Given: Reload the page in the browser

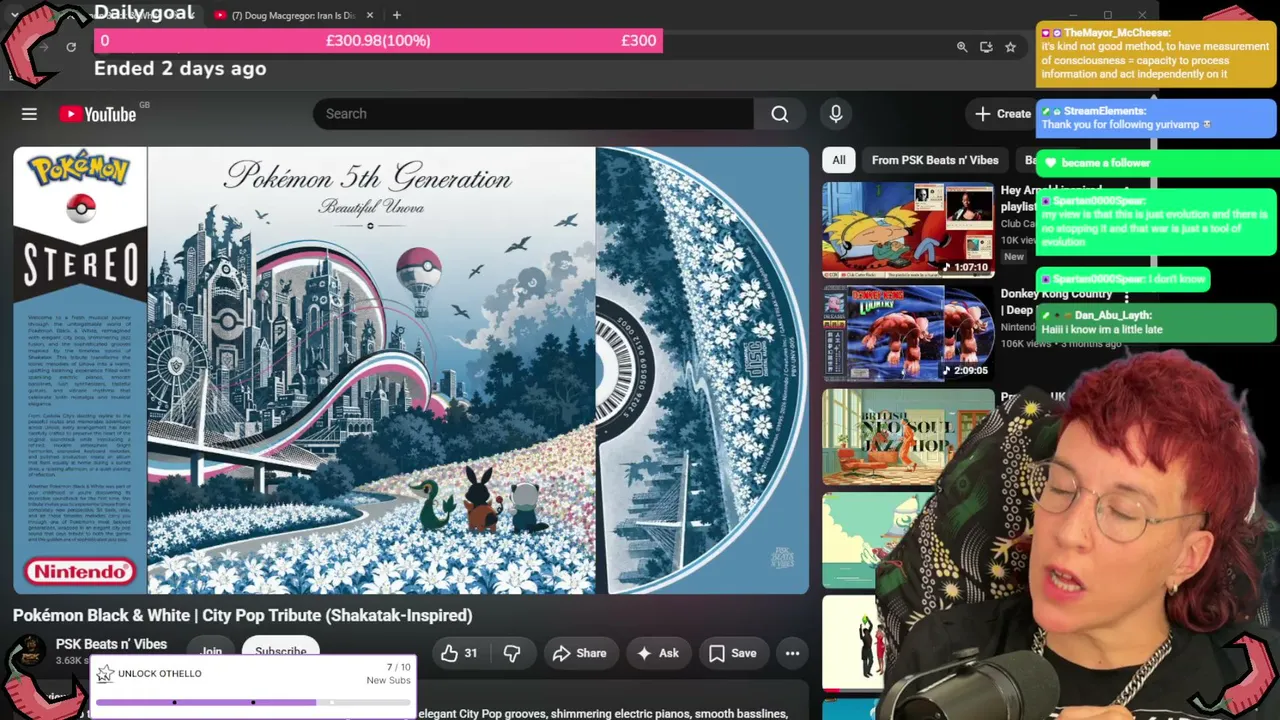Looking at the screenshot, I should pyautogui.click(x=71, y=47).
